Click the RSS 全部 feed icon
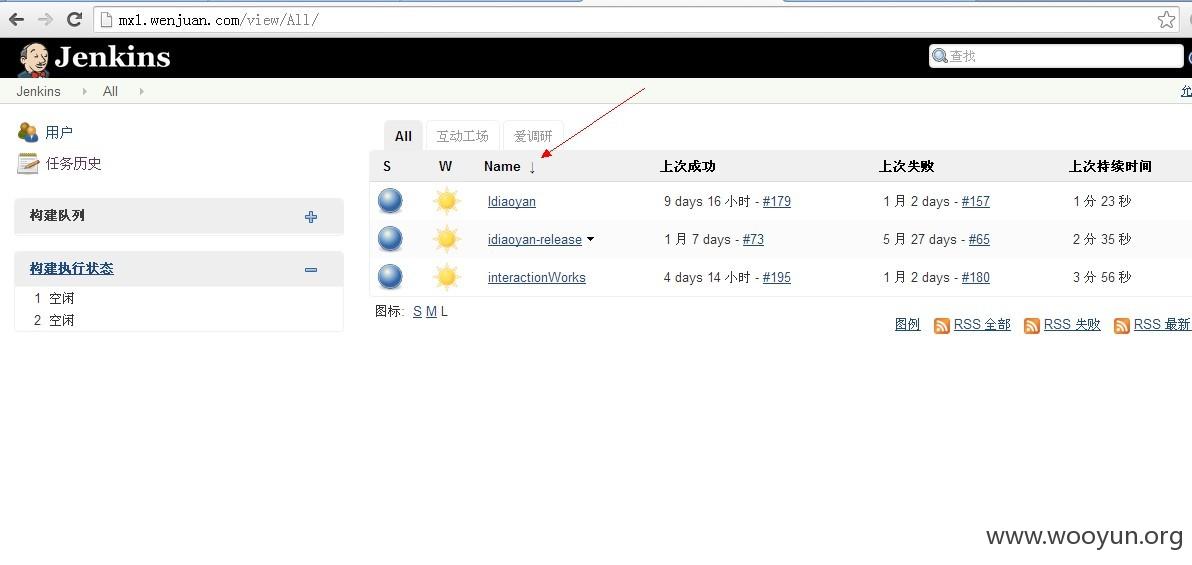1192x565 pixels. (x=942, y=325)
